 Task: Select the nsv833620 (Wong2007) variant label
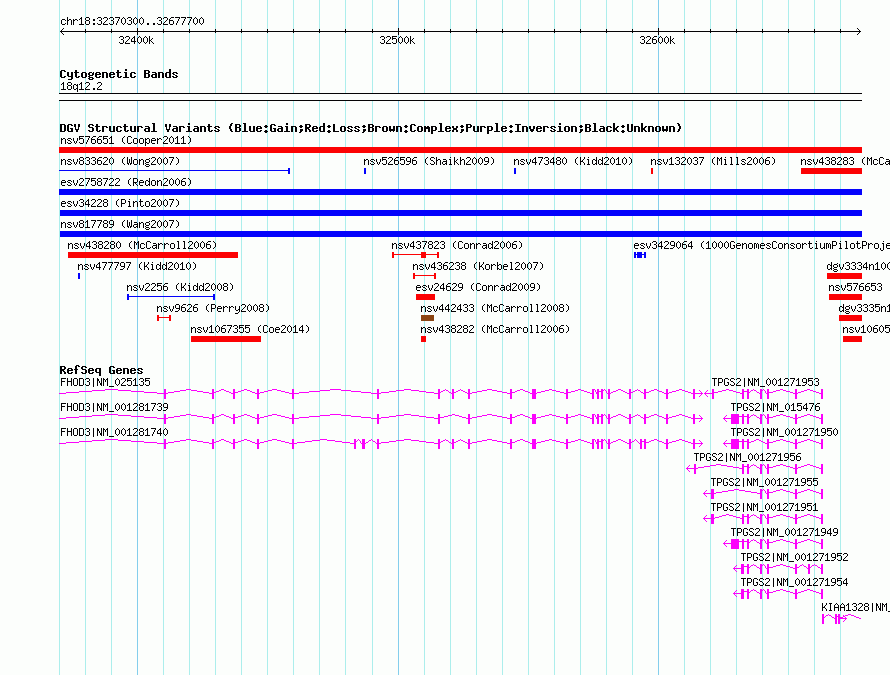(x=120, y=161)
